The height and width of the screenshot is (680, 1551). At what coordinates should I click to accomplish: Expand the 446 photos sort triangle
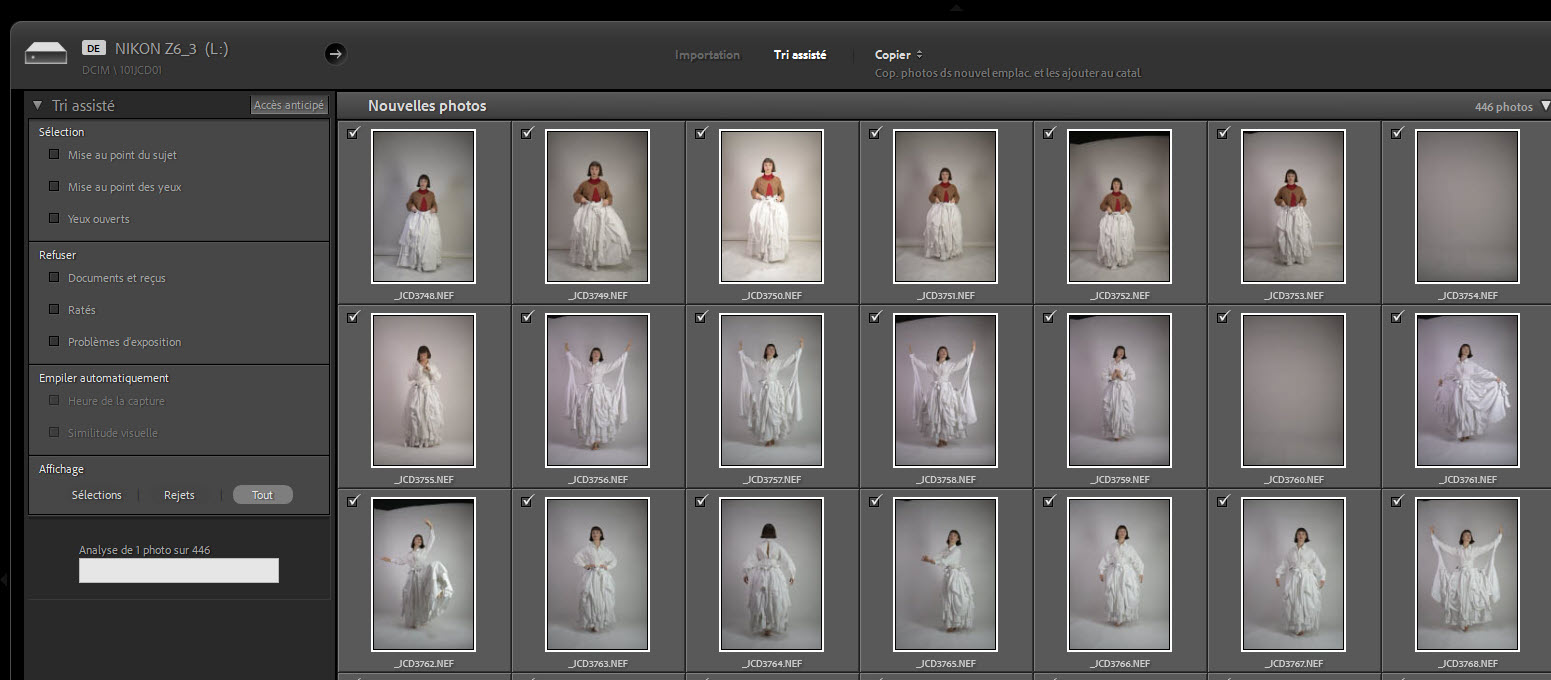pyautogui.click(x=1545, y=106)
